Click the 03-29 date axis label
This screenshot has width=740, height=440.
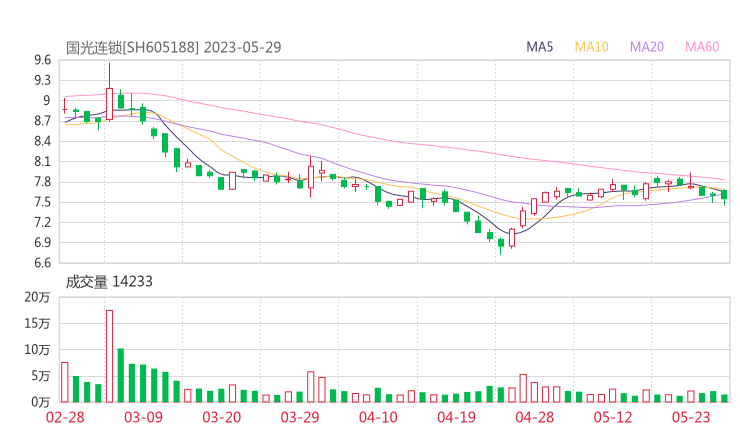click(x=300, y=417)
